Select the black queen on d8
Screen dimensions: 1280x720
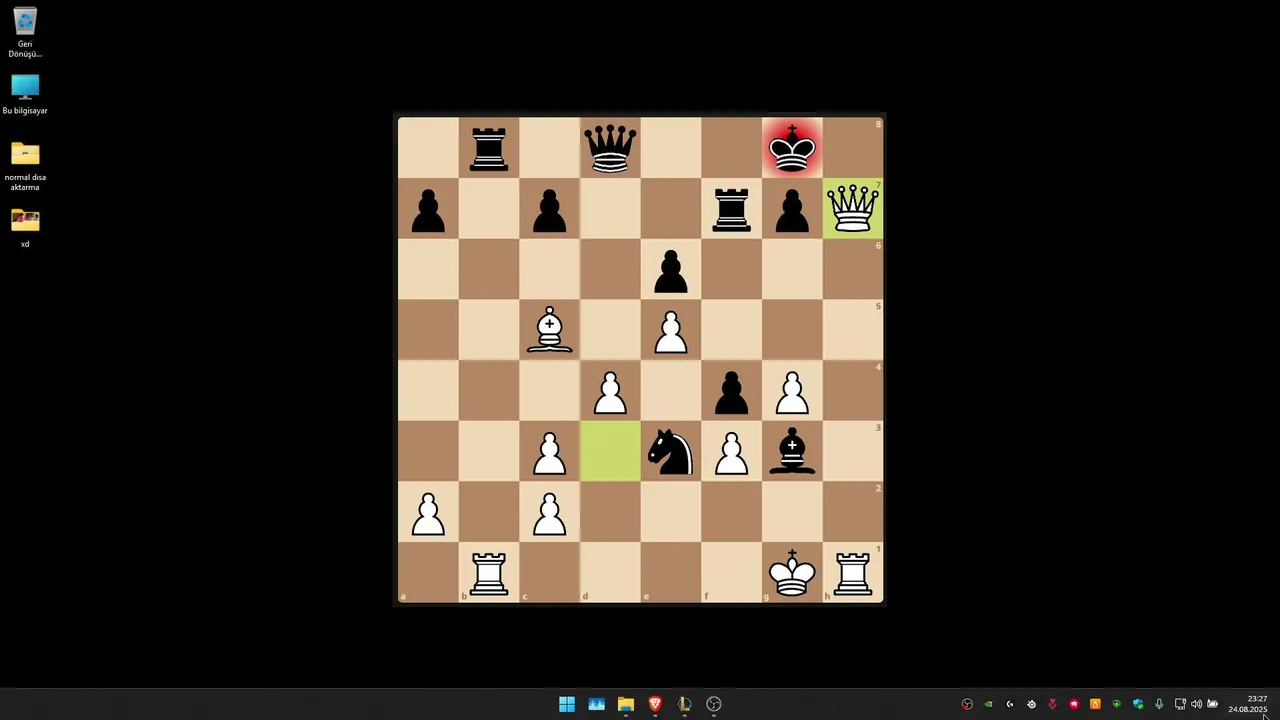click(610, 148)
